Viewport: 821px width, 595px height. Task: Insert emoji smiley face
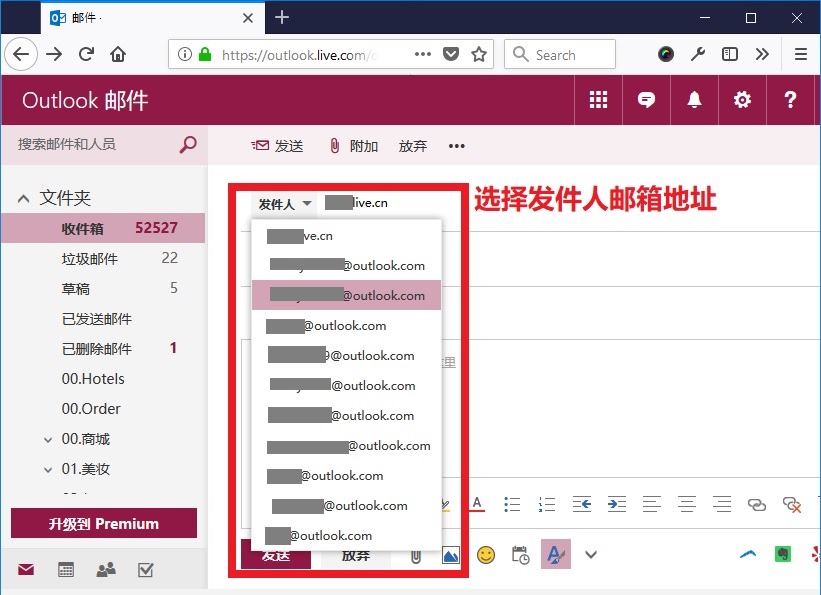click(486, 555)
